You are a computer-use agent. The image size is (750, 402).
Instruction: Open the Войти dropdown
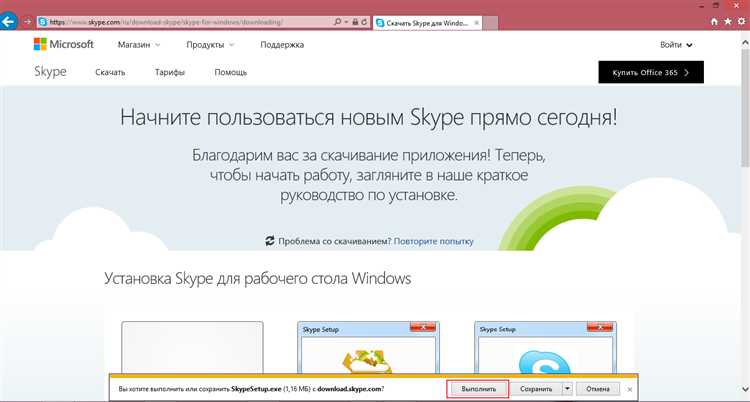click(x=676, y=45)
